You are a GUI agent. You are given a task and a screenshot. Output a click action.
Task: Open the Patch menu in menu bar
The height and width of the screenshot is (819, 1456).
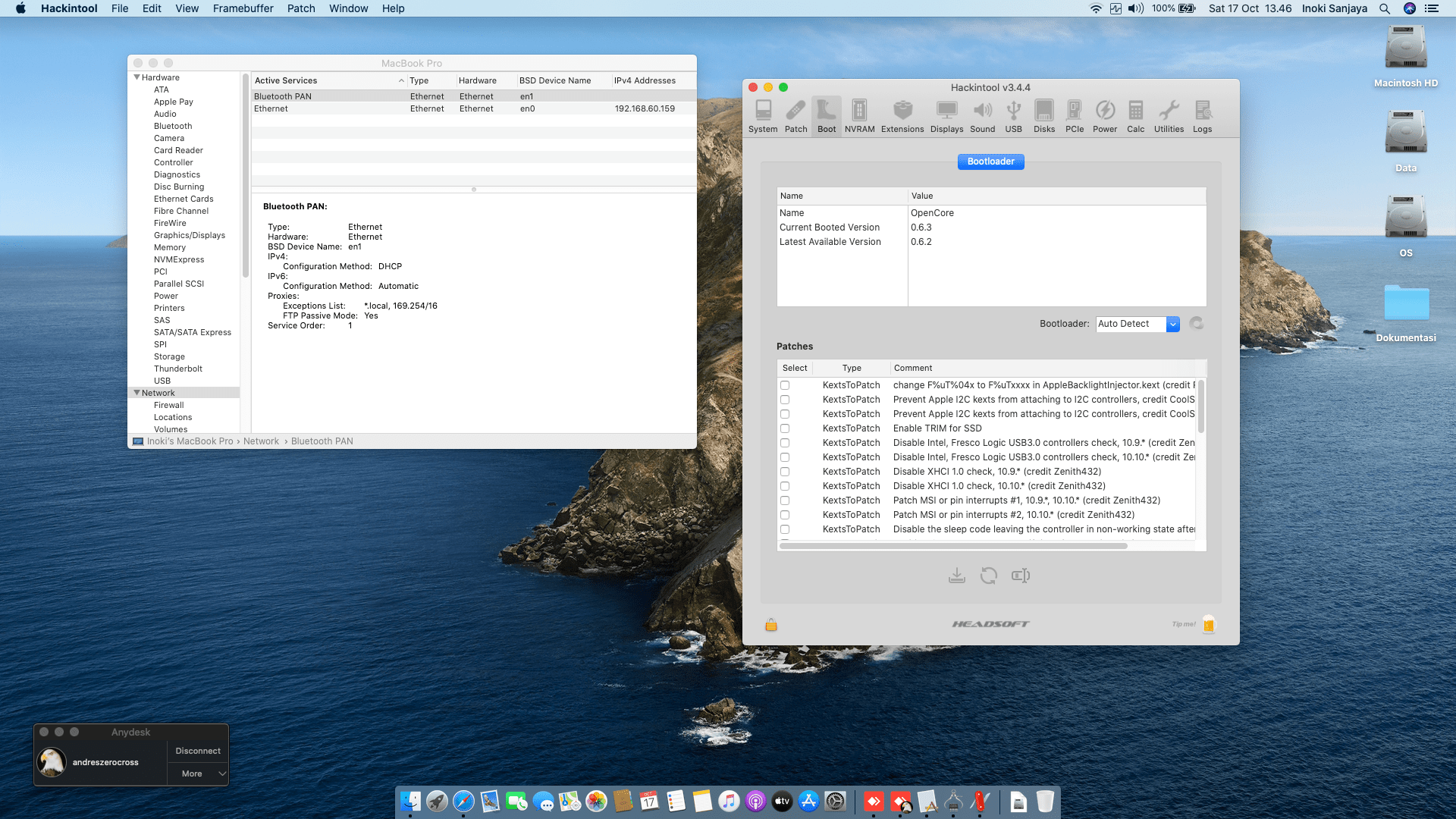tap(301, 8)
